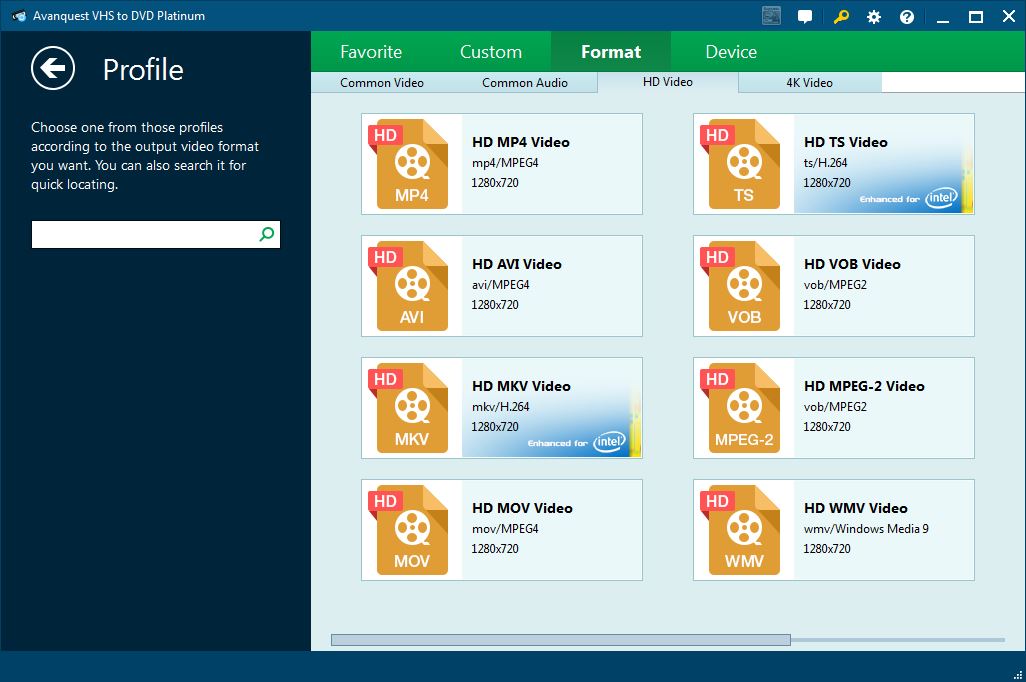The height and width of the screenshot is (682, 1026).
Task: Show the Common Video category
Action: (382, 82)
